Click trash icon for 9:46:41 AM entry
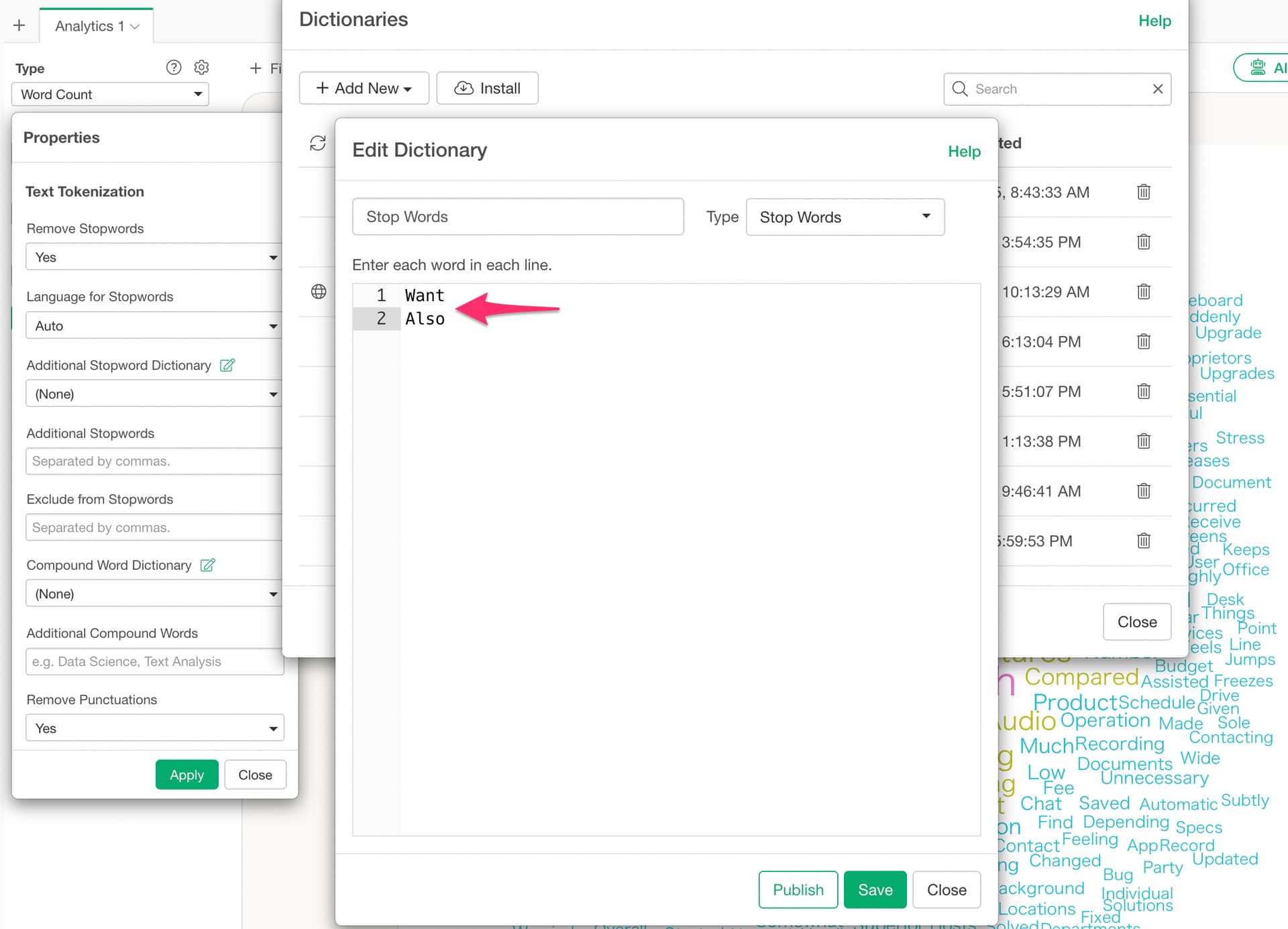Image resolution: width=1288 pixels, height=929 pixels. click(x=1144, y=491)
